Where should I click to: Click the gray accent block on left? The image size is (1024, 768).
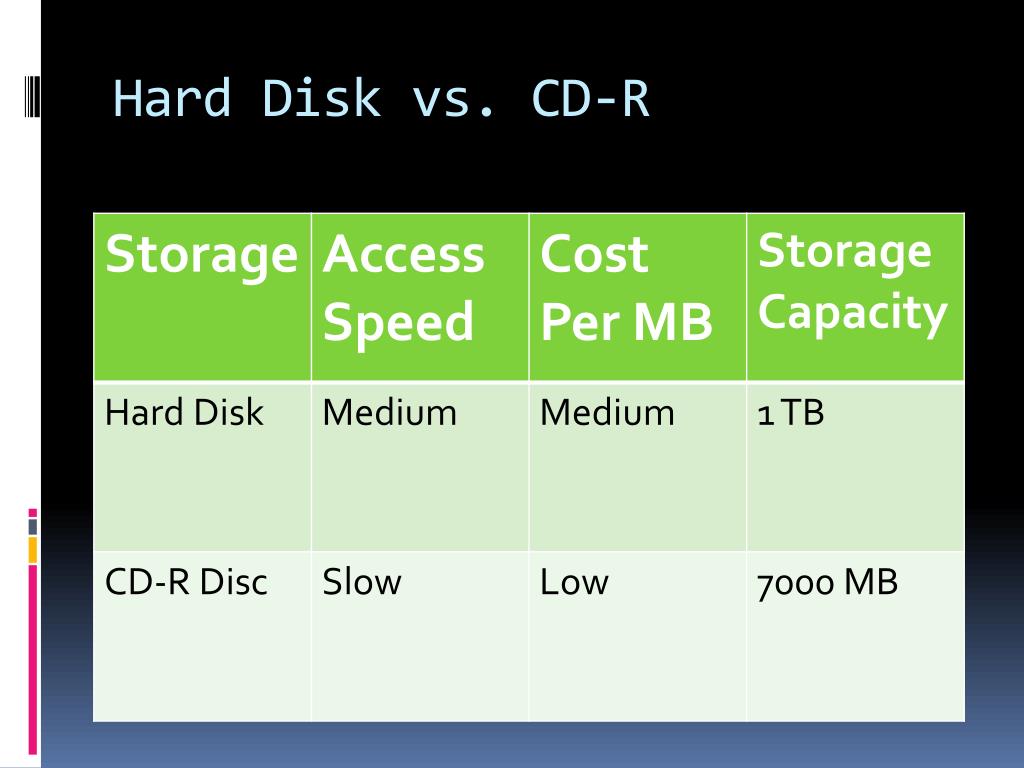pyautogui.click(x=33, y=526)
